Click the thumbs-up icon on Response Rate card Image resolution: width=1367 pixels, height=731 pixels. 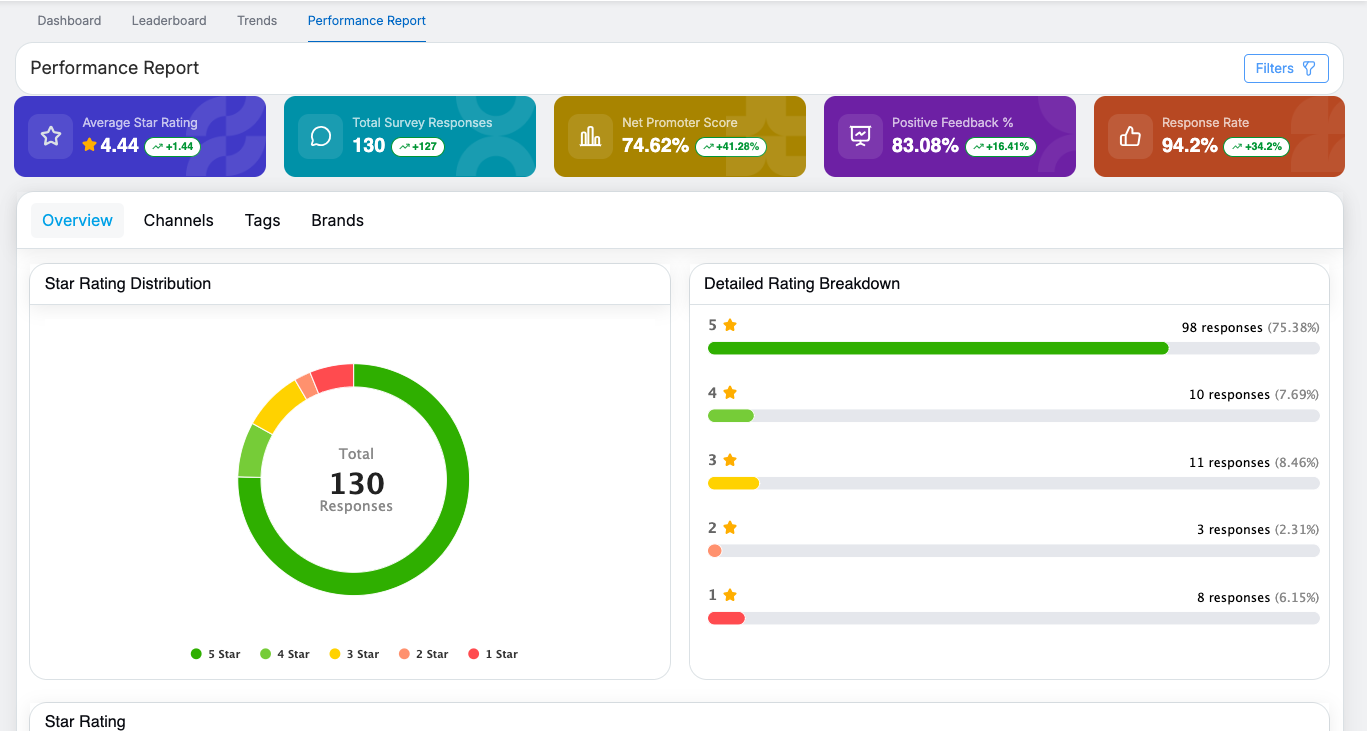pos(1130,136)
